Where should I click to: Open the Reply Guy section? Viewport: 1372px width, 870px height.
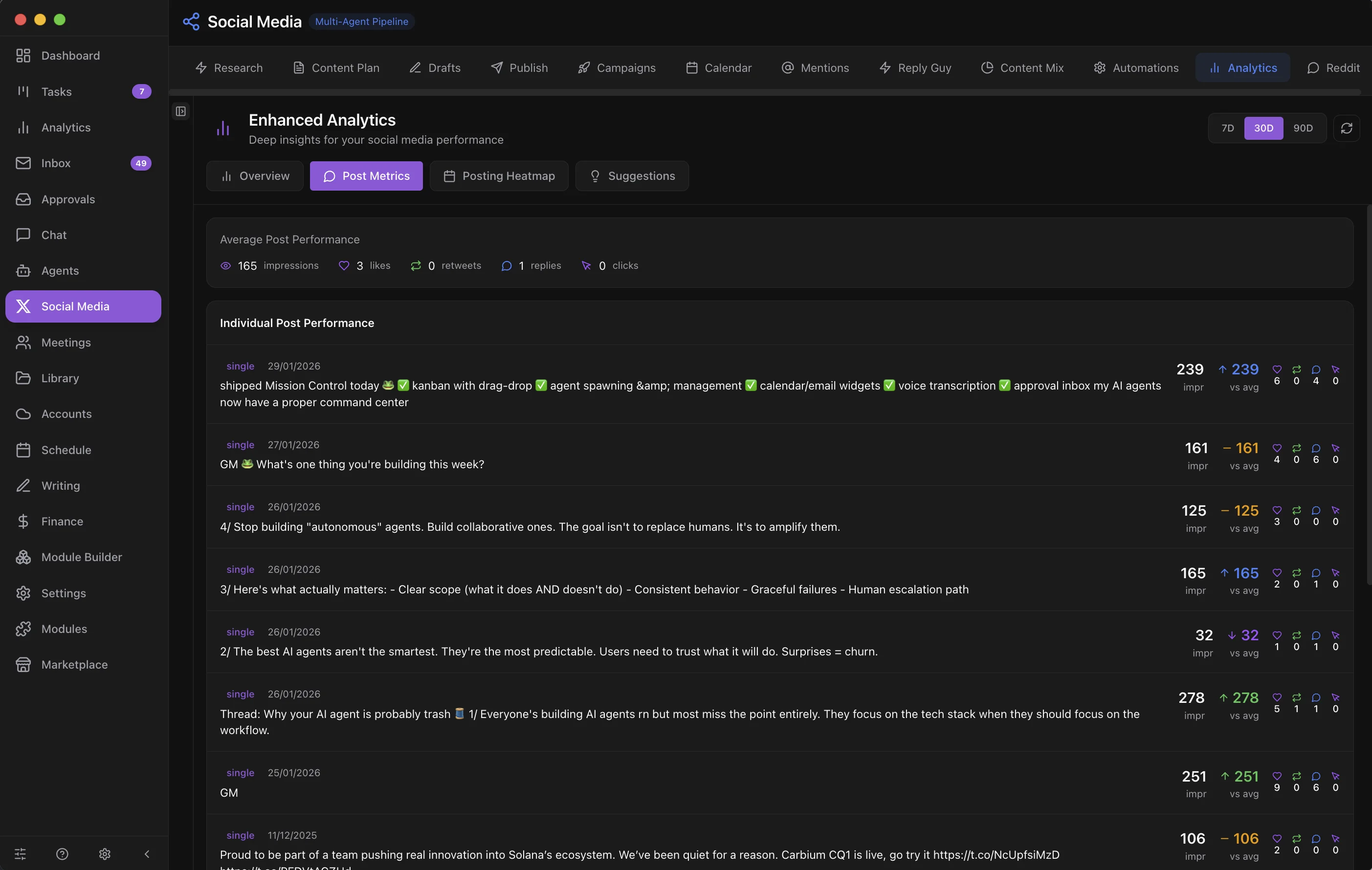coord(914,67)
